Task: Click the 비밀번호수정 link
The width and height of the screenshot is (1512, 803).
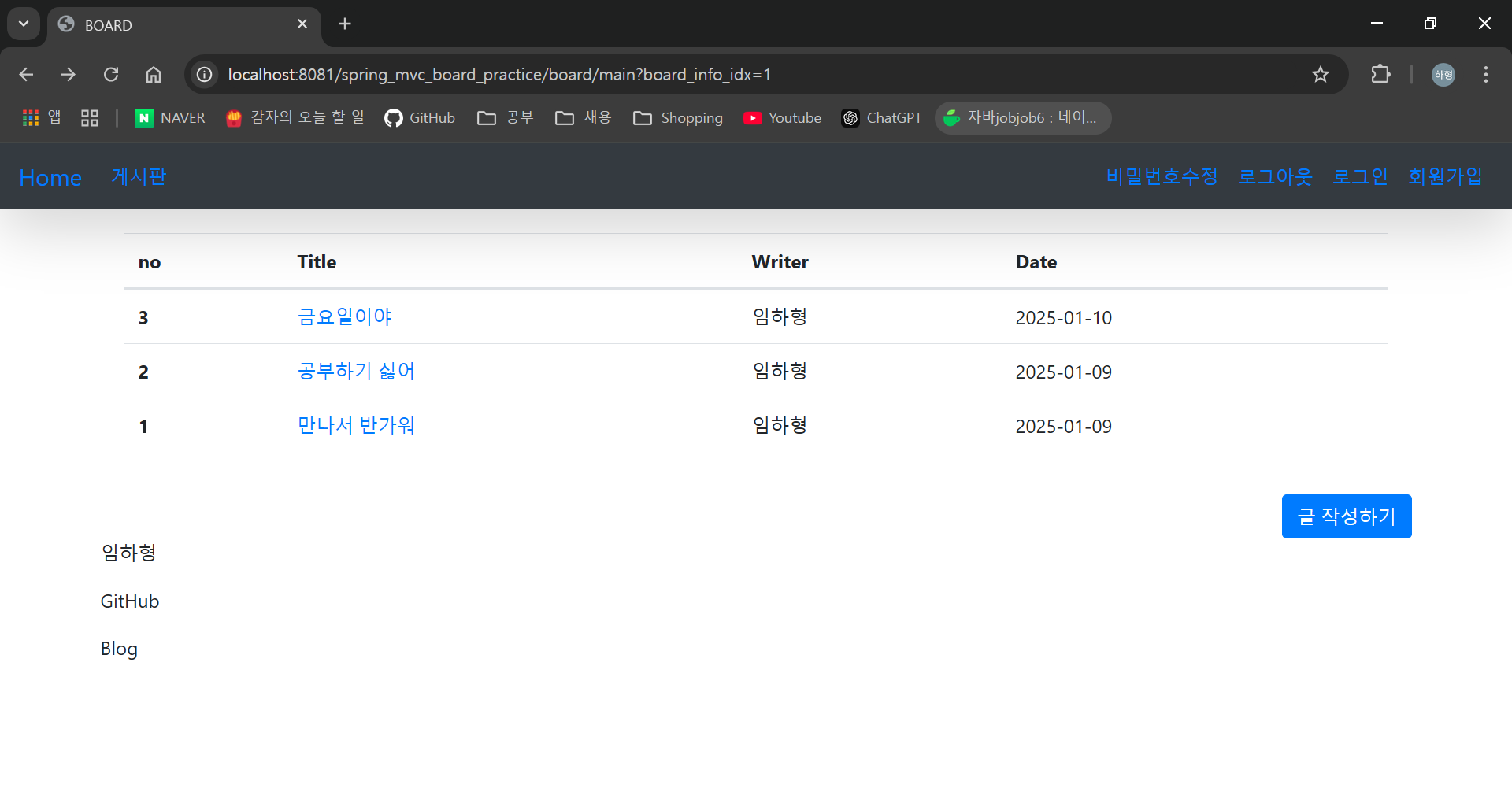Action: [x=1162, y=176]
